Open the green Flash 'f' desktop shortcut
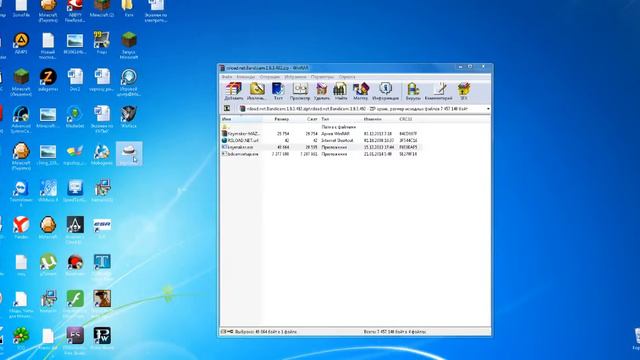Viewport: 640px width, 360px height. (75, 304)
